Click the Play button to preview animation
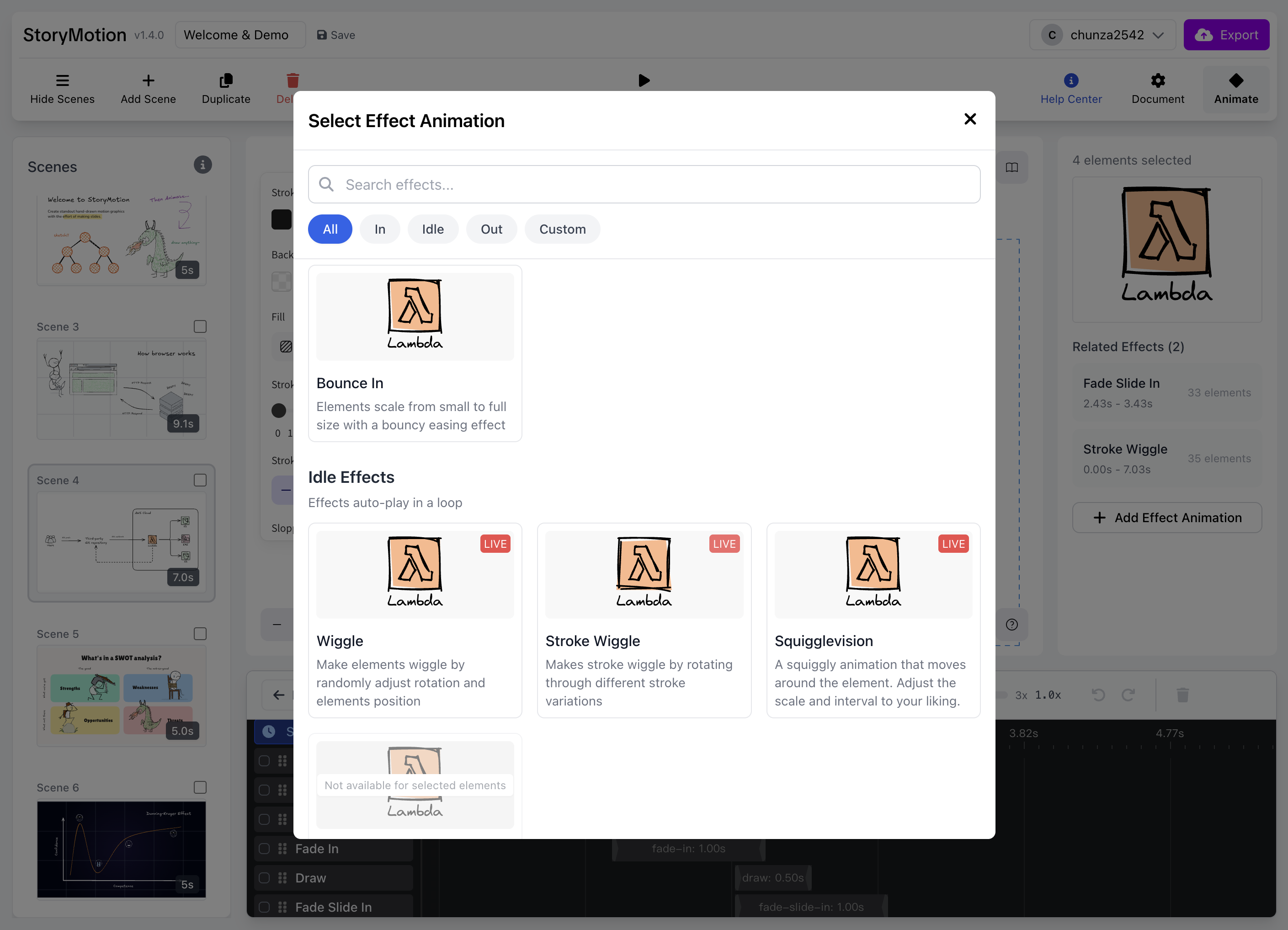Viewport: 1288px width, 930px height. pos(644,80)
